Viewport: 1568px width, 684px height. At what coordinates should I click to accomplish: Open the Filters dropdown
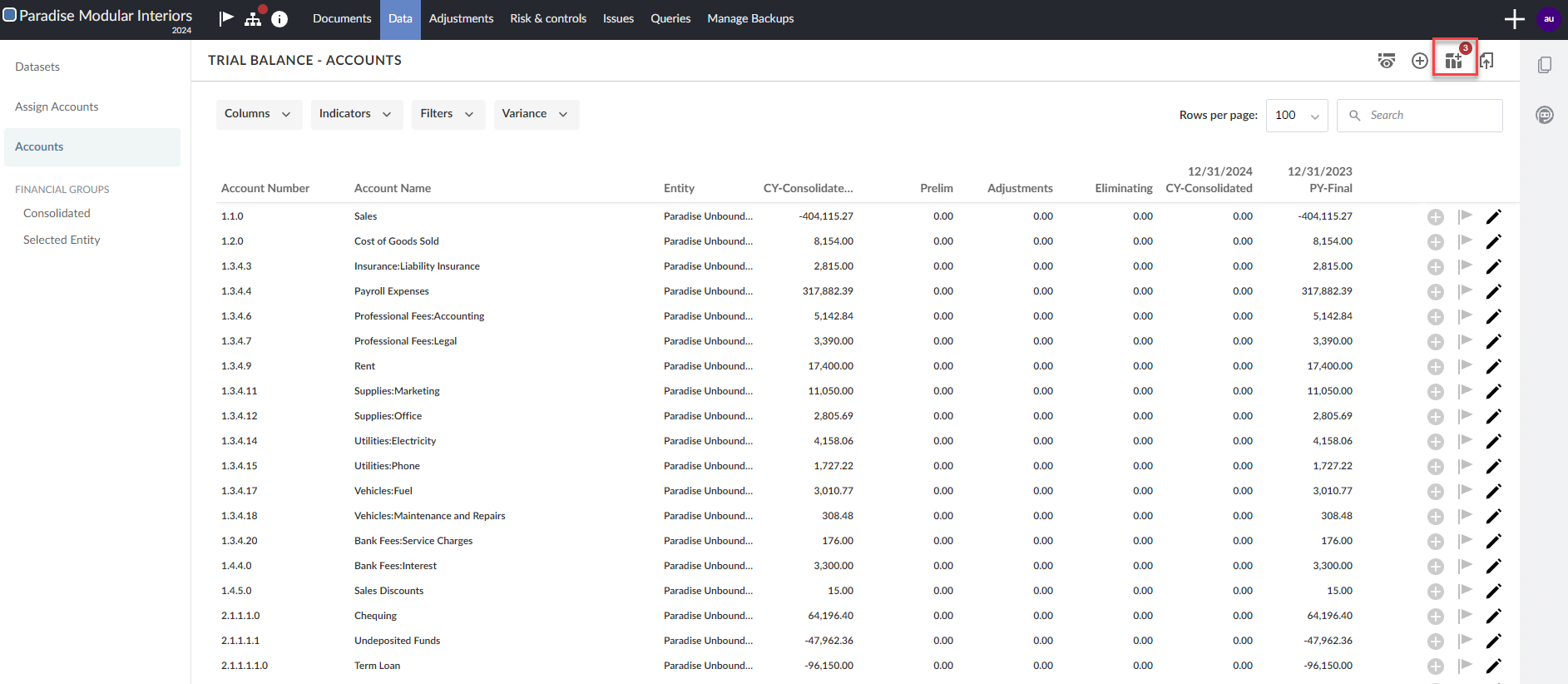pyautogui.click(x=448, y=114)
